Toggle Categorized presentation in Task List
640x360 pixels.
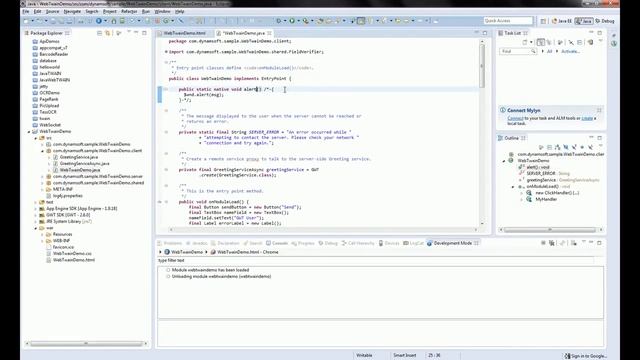pos(541,42)
